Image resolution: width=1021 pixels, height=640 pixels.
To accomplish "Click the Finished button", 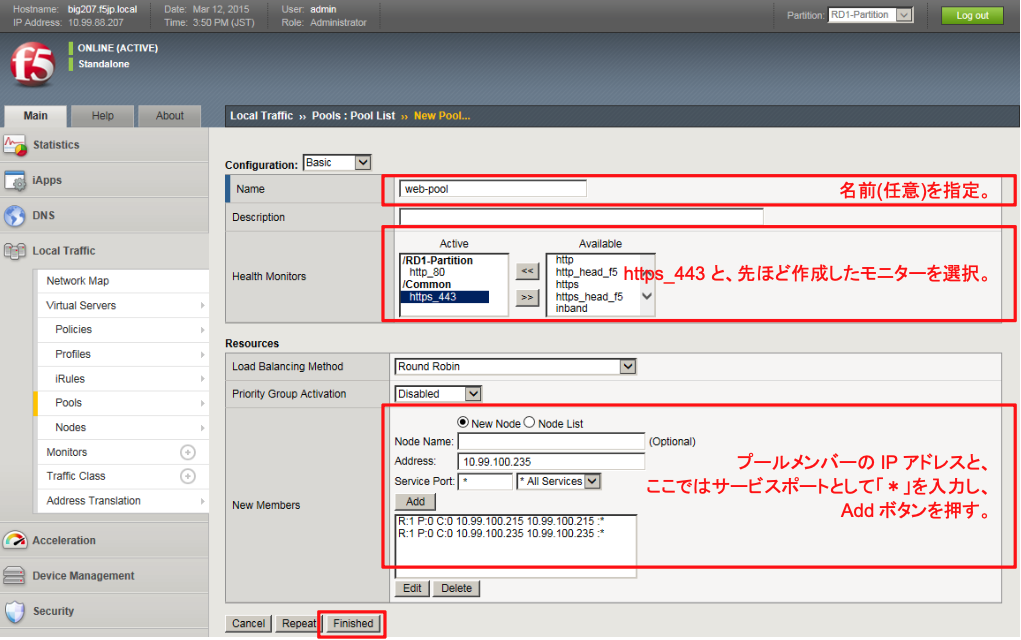I will pos(353,624).
